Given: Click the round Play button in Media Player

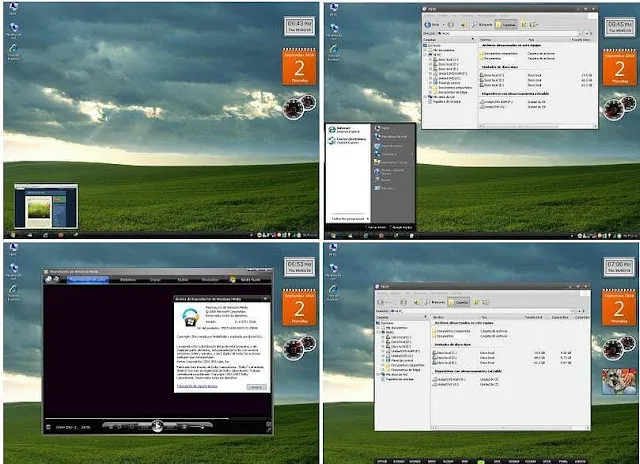Looking at the screenshot, I should [x=157, y=426].
